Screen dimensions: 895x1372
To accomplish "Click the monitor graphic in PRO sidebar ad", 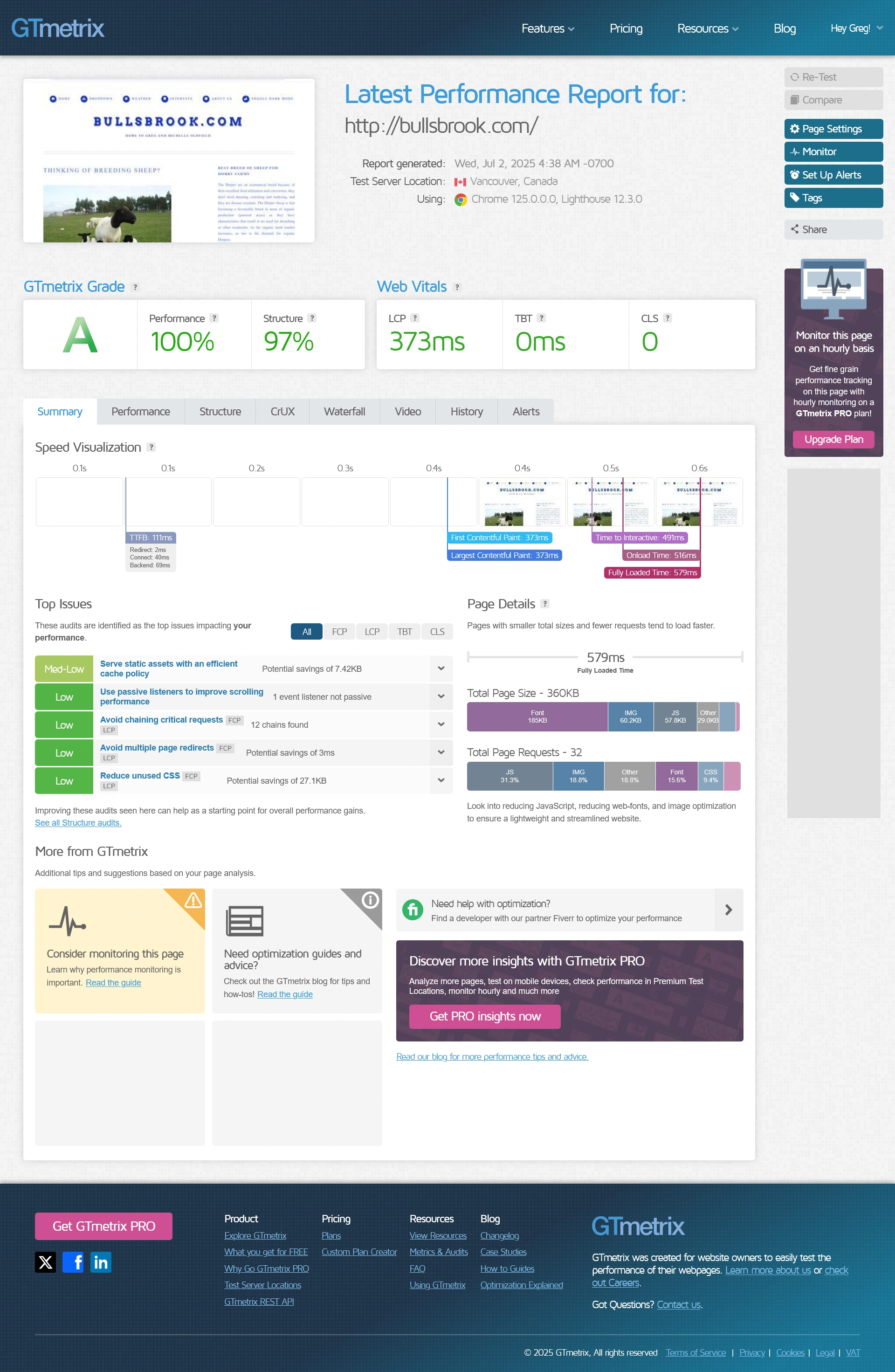I will click(x=833, y=288).
